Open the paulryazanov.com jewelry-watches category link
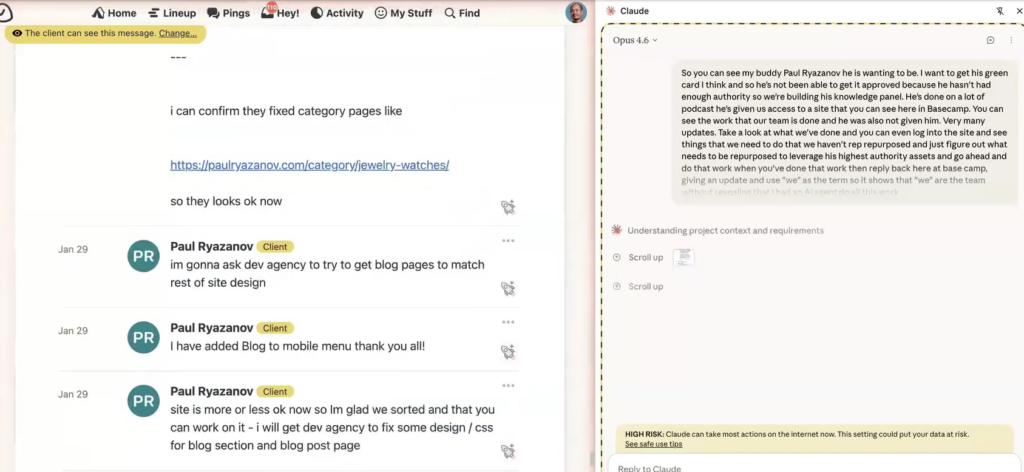The height and width of the screenshot is (472, 1024). [x=309, y=165]
